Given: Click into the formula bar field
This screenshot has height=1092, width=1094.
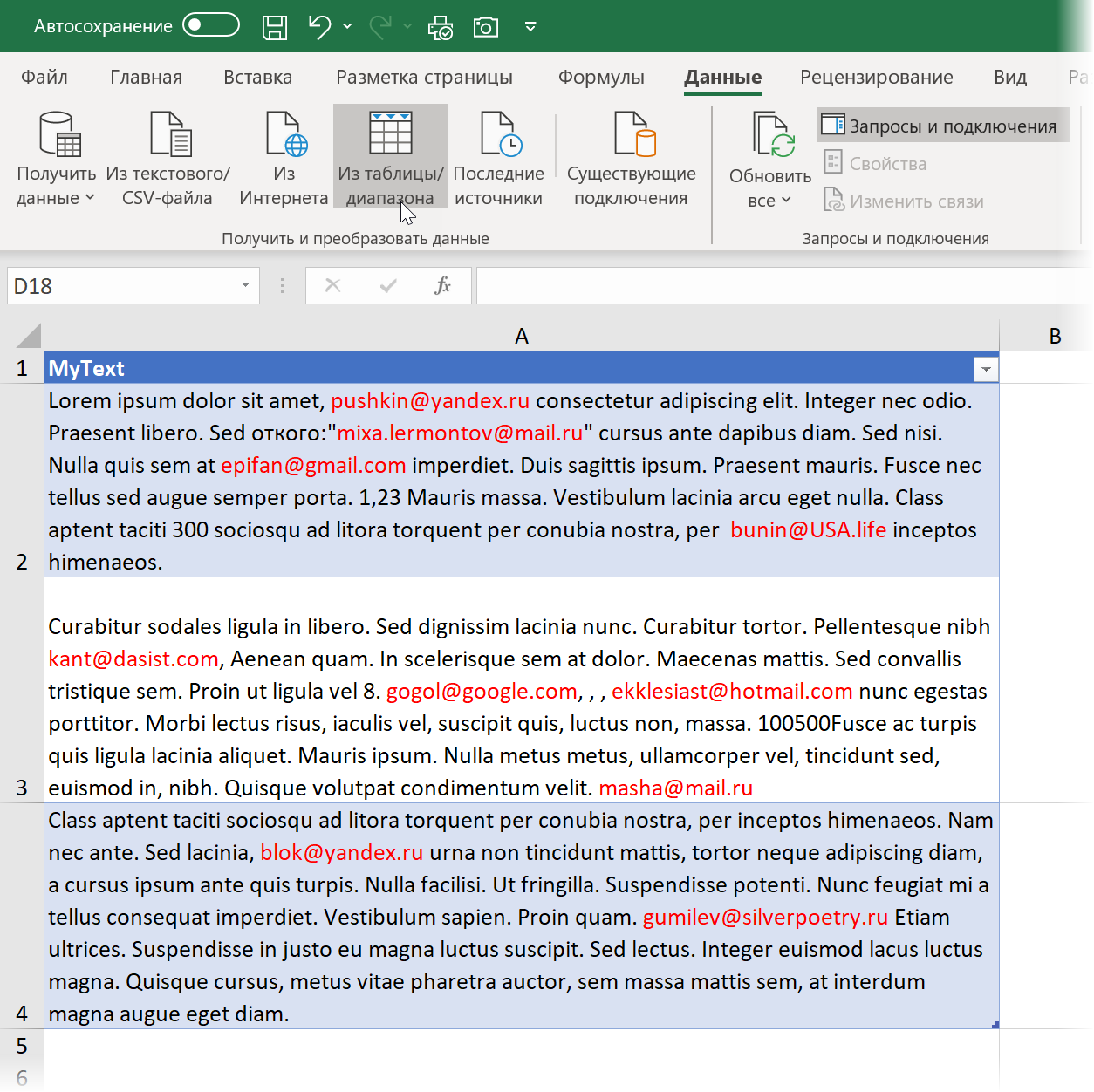Looking at the screenshot, I should click(783, 286).
